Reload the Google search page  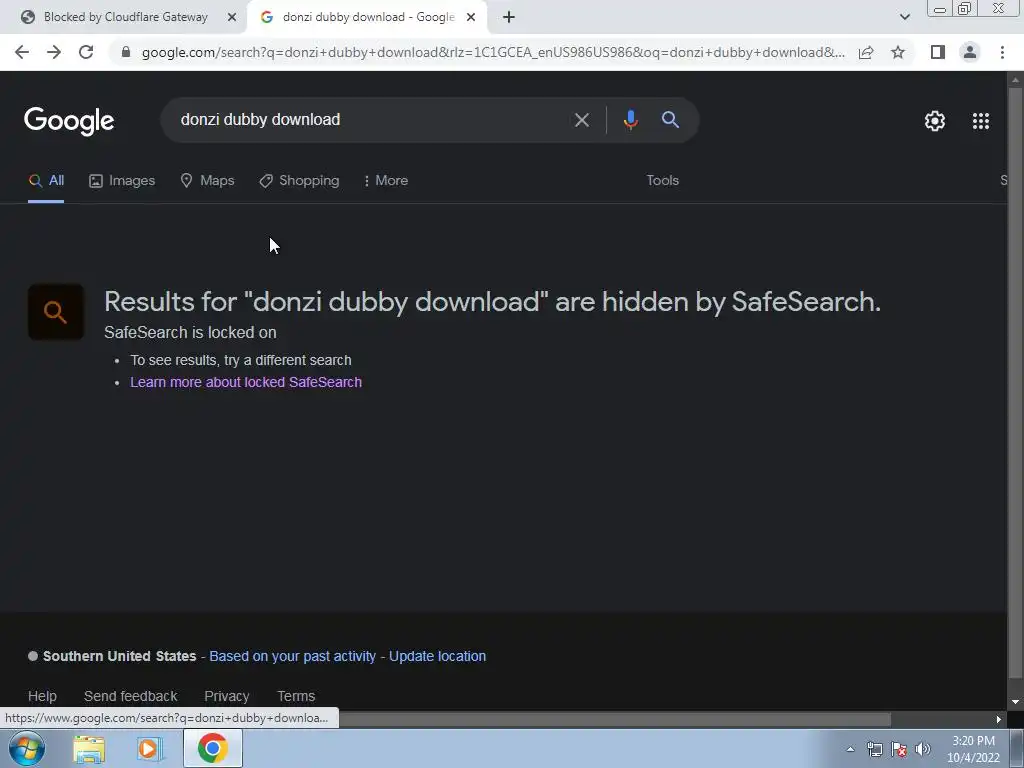[86, 52]
